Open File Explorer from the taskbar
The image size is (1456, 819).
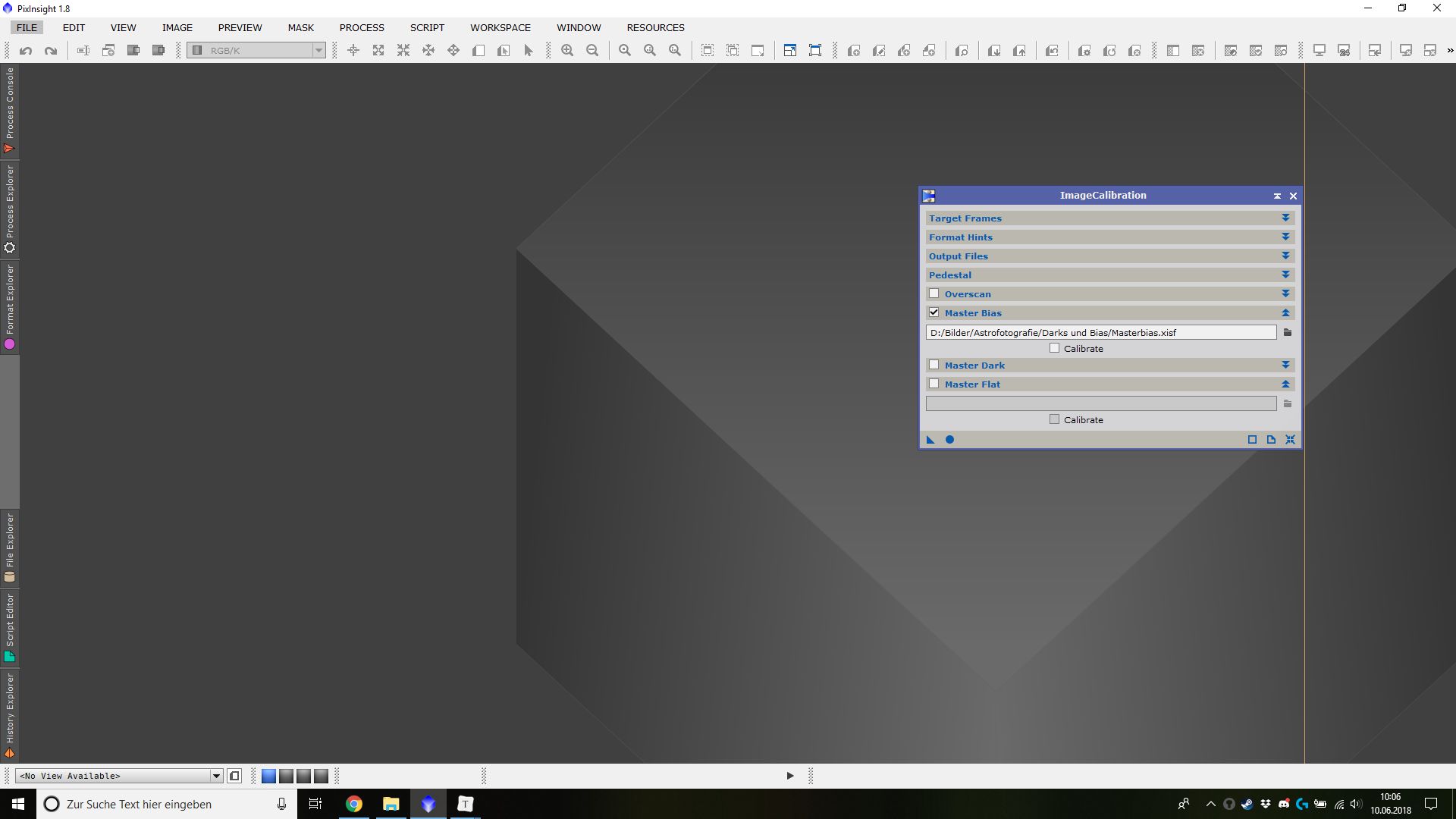[391, 804]
